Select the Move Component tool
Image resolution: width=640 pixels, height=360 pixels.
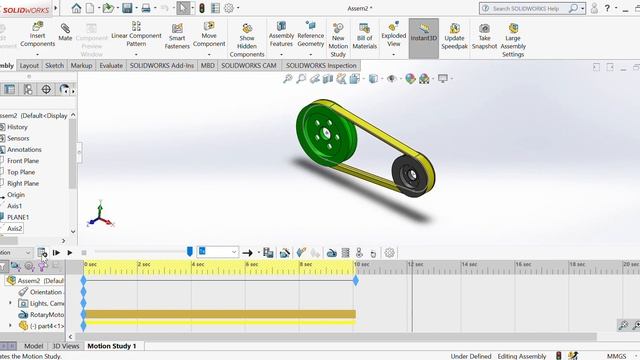[209, 34]
